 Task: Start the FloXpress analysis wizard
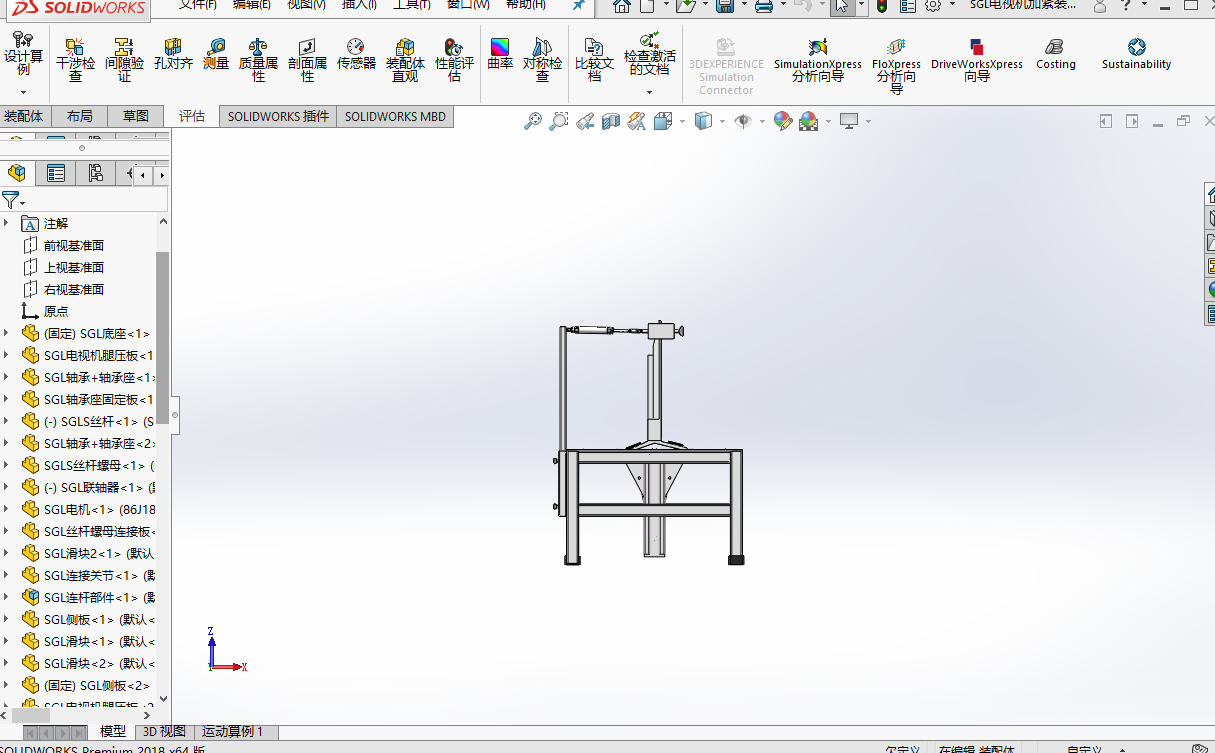pyautogui.click(x=896, y=65)
